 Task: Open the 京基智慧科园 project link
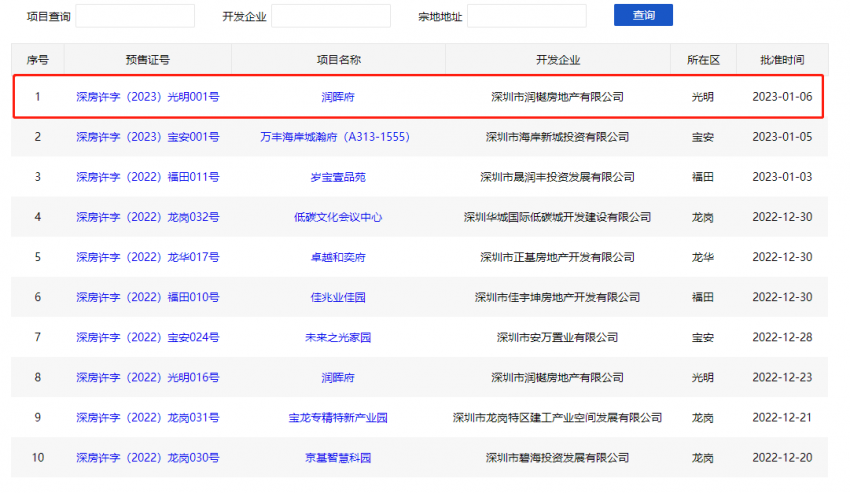coord(338,458)
